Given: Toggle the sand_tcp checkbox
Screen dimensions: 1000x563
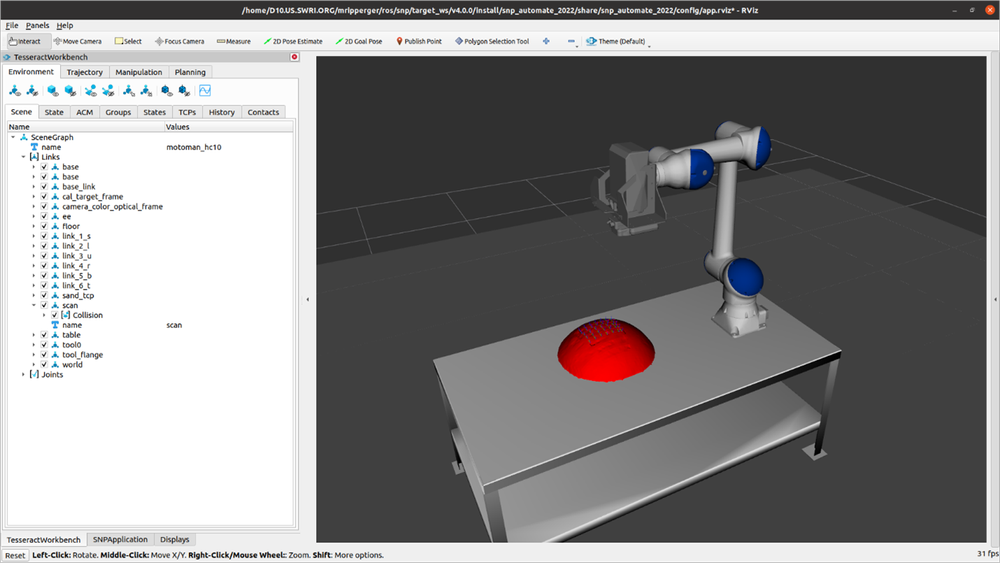Looking at the screenshot, I should (x=44, y=295).
